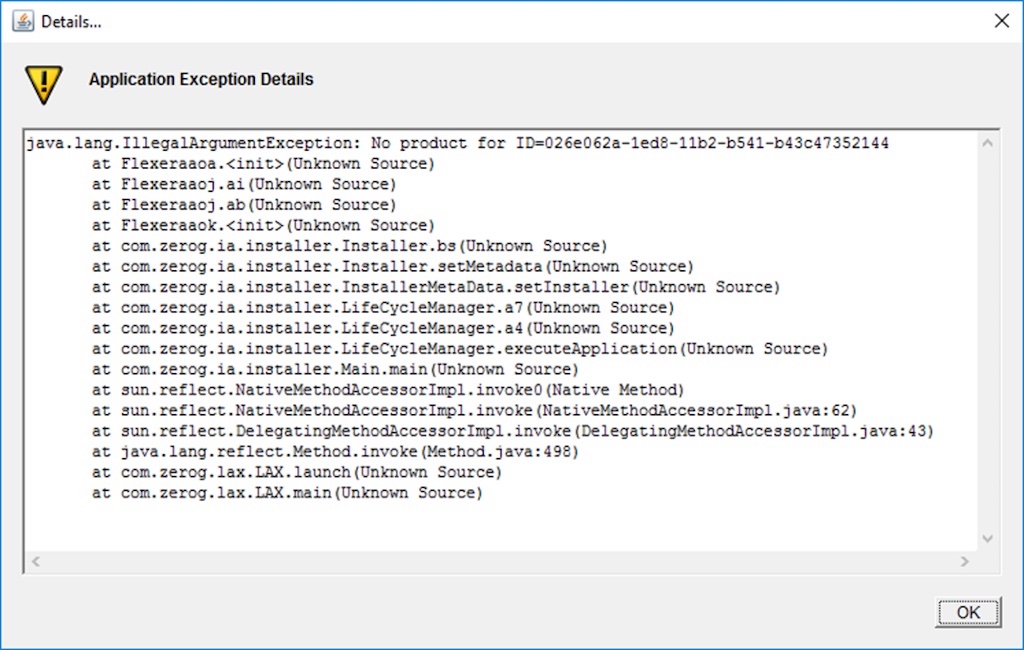The image size is (1024, 650).
Task: Place cursor in the IllegalArgumentException message line
Action: pos(457,143)
